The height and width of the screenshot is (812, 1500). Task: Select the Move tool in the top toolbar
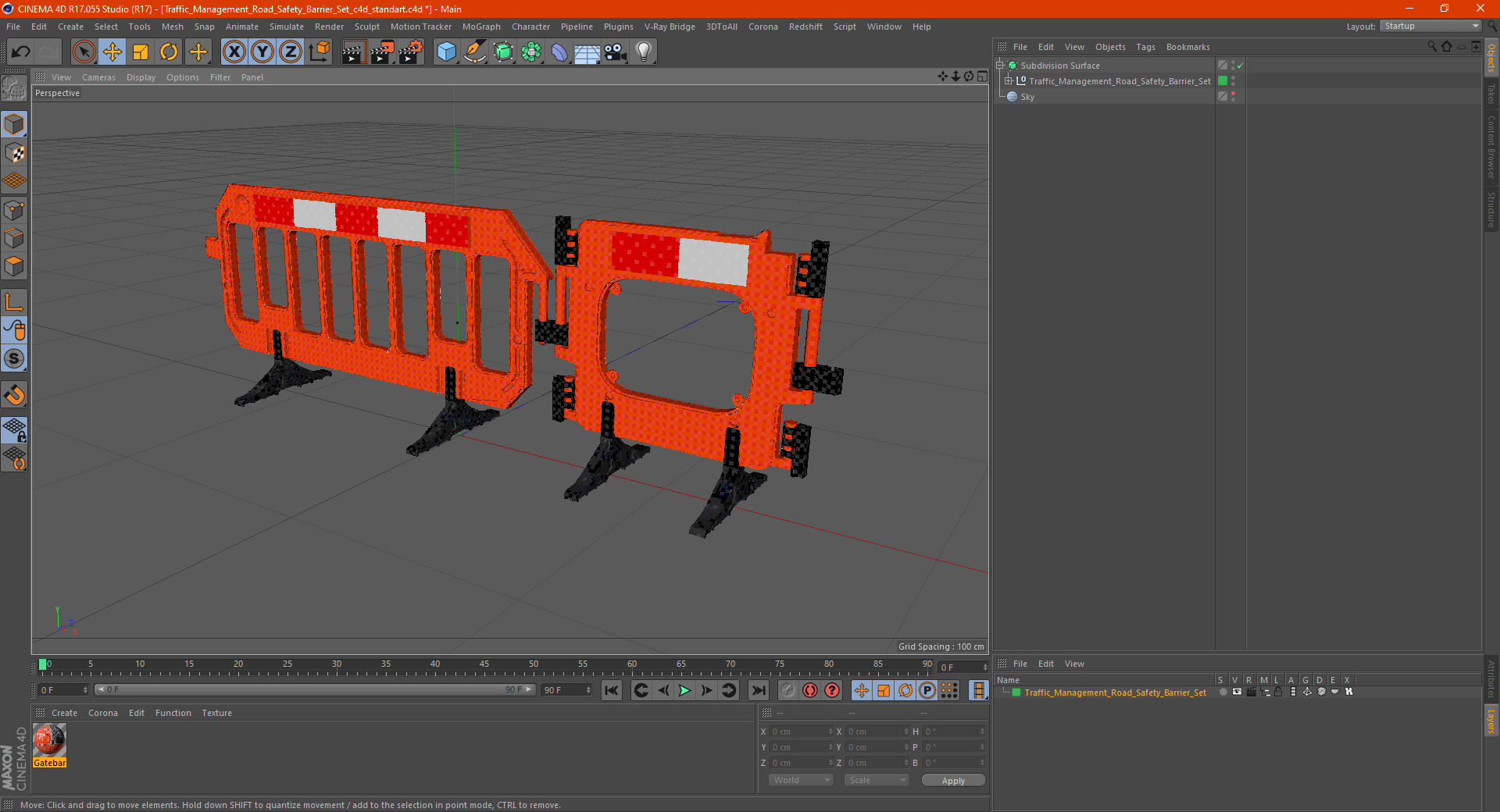pos(112,52)
